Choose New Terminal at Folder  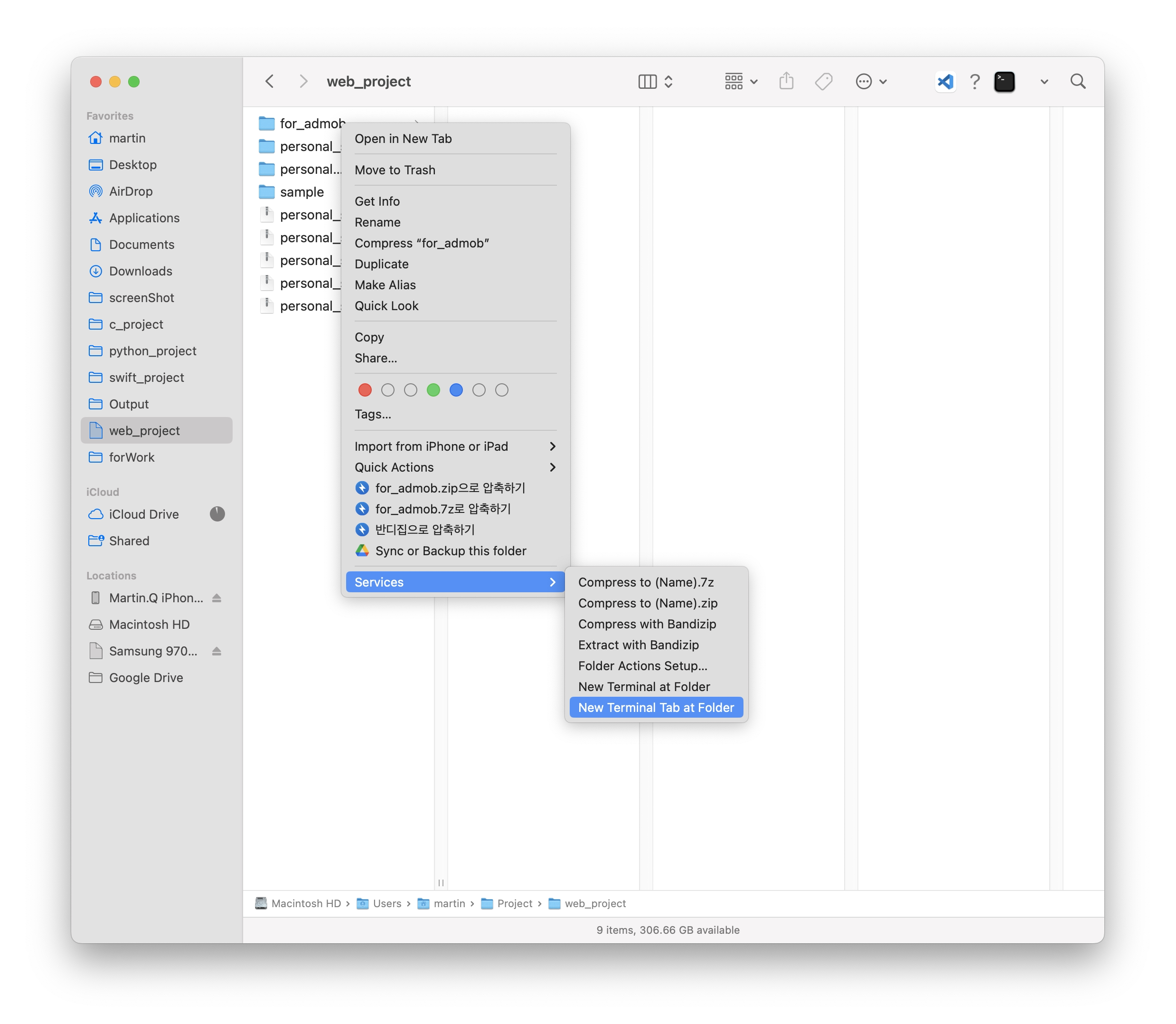(x=644, y=687)
